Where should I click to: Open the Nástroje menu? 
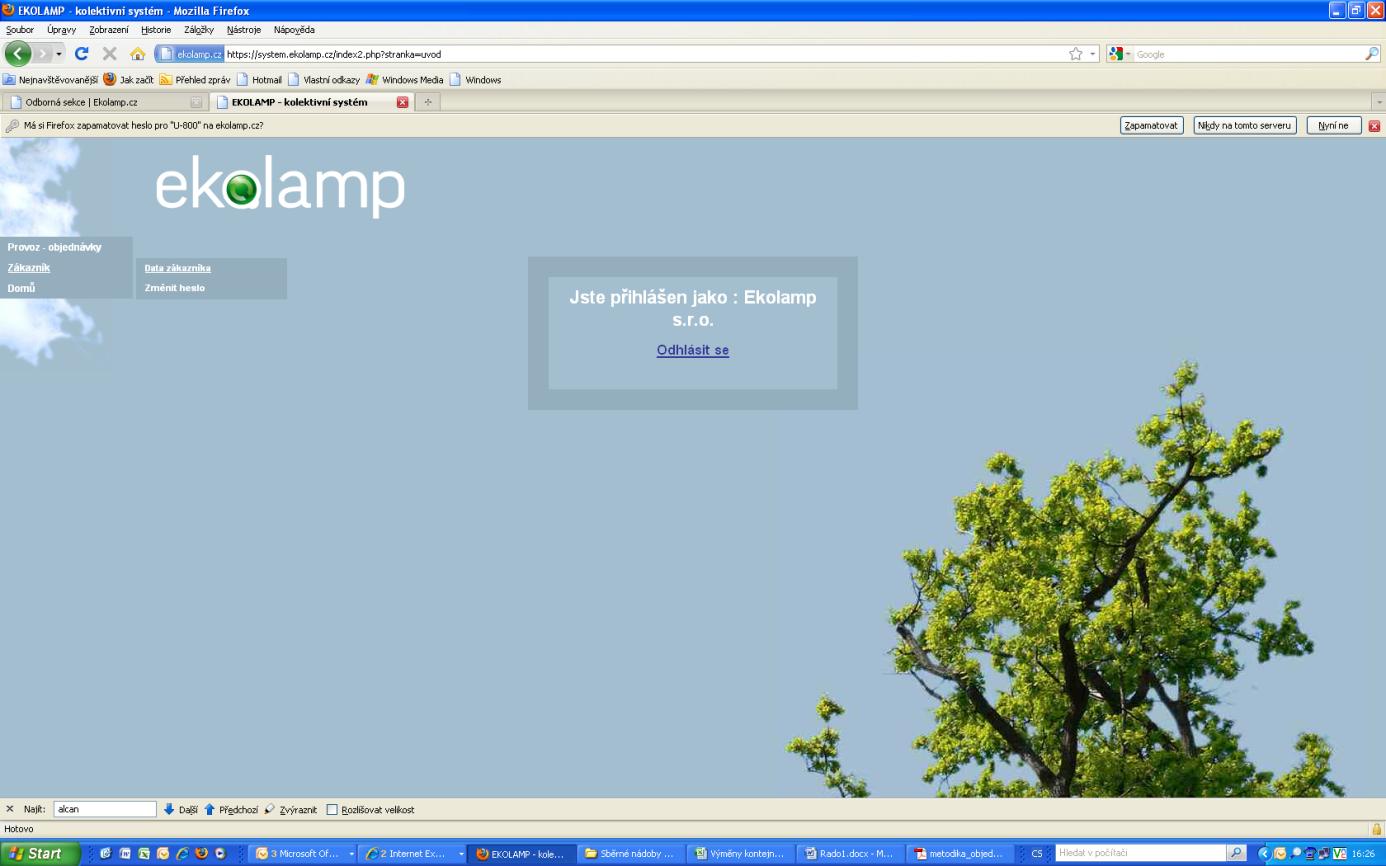[244, 29]
